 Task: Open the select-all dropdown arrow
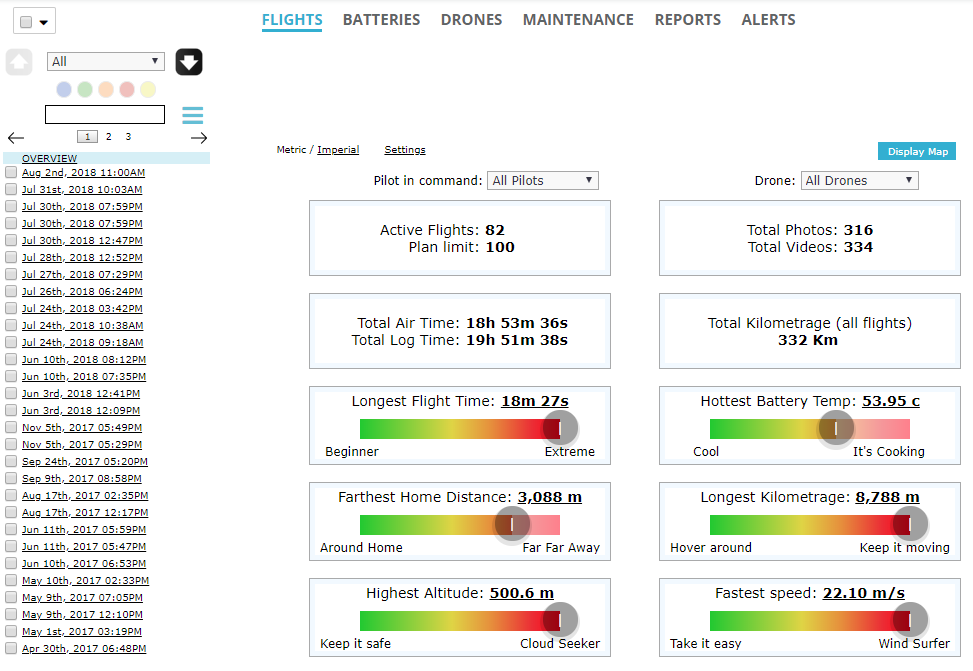tap(43, 22)
